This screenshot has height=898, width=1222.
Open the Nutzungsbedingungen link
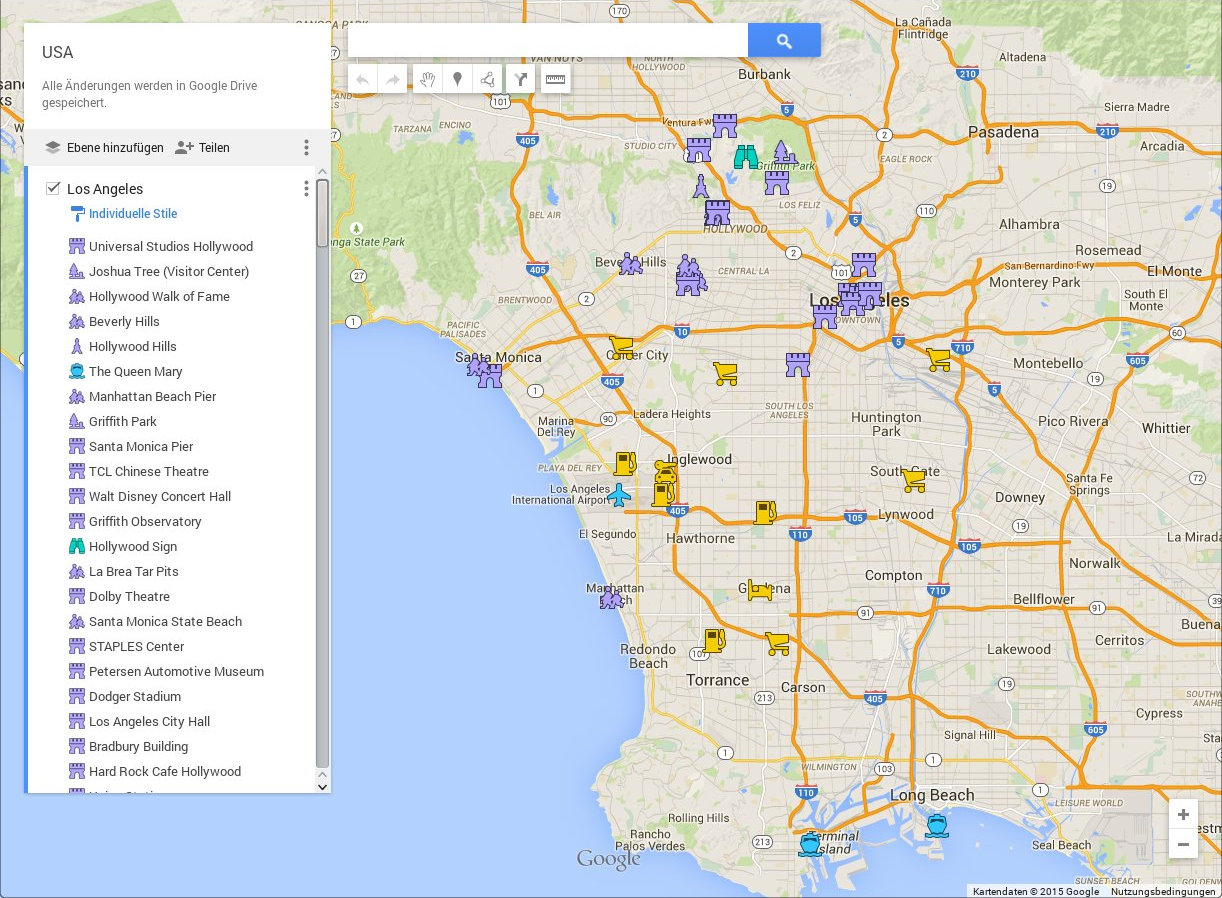1163,891
